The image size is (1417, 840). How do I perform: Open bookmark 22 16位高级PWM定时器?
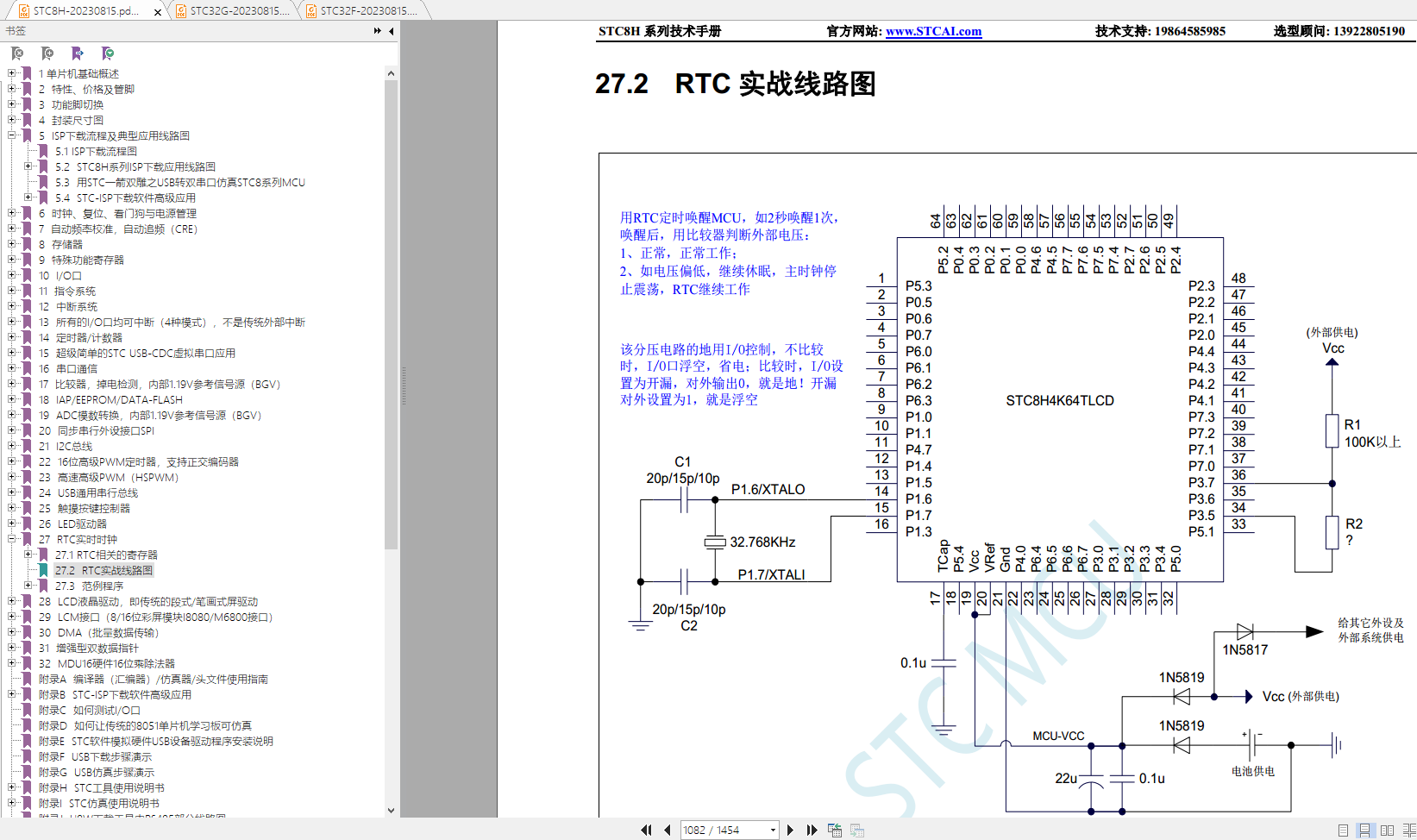pos(138,461)
